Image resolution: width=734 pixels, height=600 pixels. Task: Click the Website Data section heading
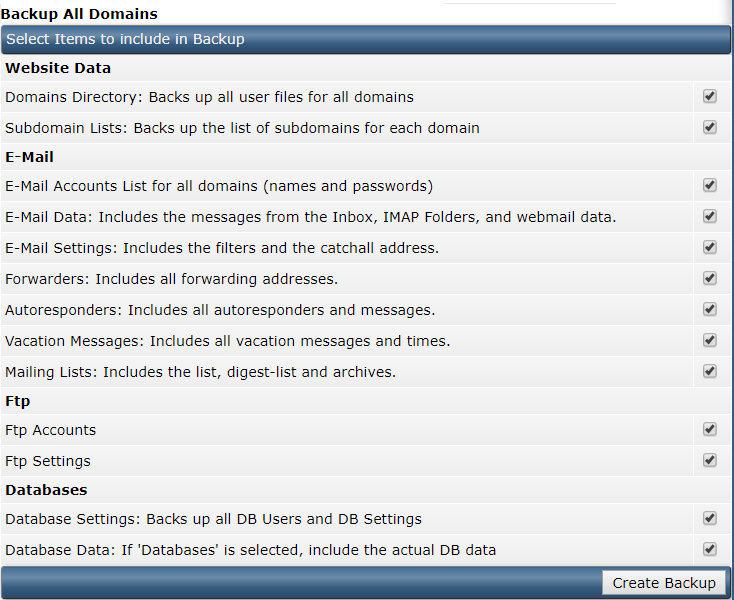[x=58, y=68]
